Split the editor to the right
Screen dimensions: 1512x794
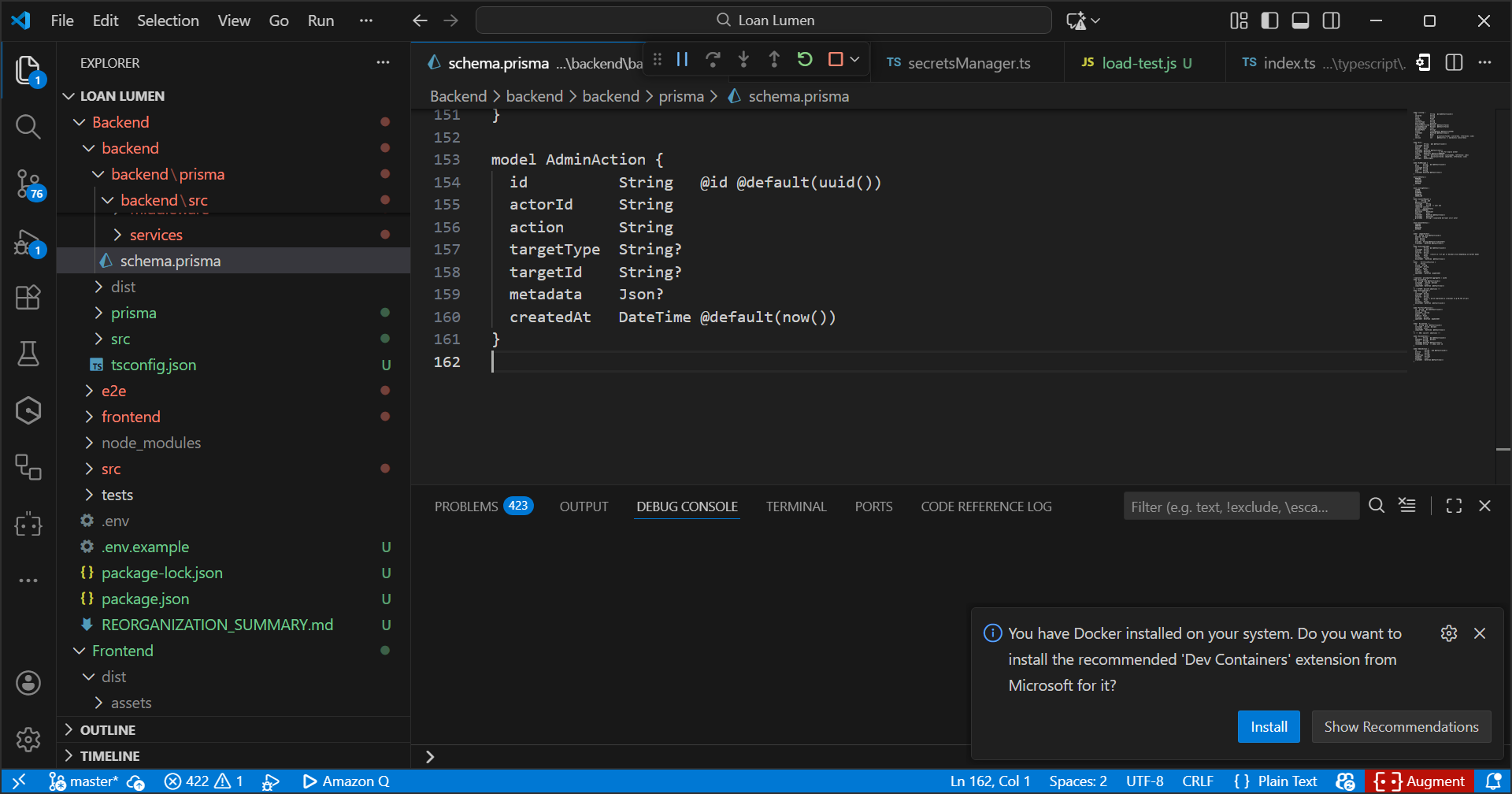tap(1454, 63)
